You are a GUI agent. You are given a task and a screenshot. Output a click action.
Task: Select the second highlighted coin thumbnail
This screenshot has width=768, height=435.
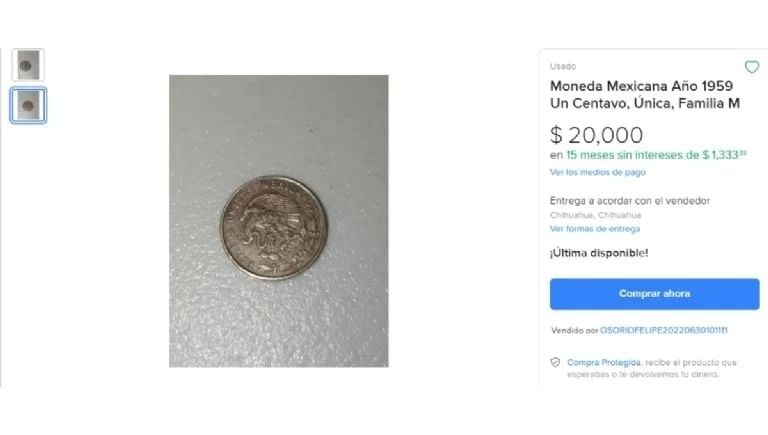28,105
